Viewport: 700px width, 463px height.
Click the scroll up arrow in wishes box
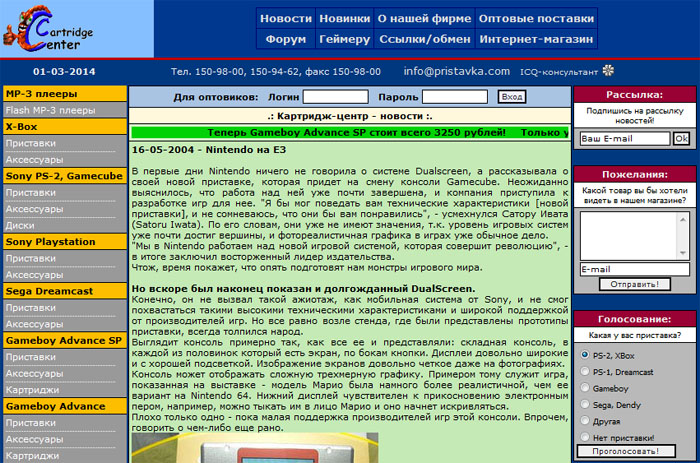(683, 219)
